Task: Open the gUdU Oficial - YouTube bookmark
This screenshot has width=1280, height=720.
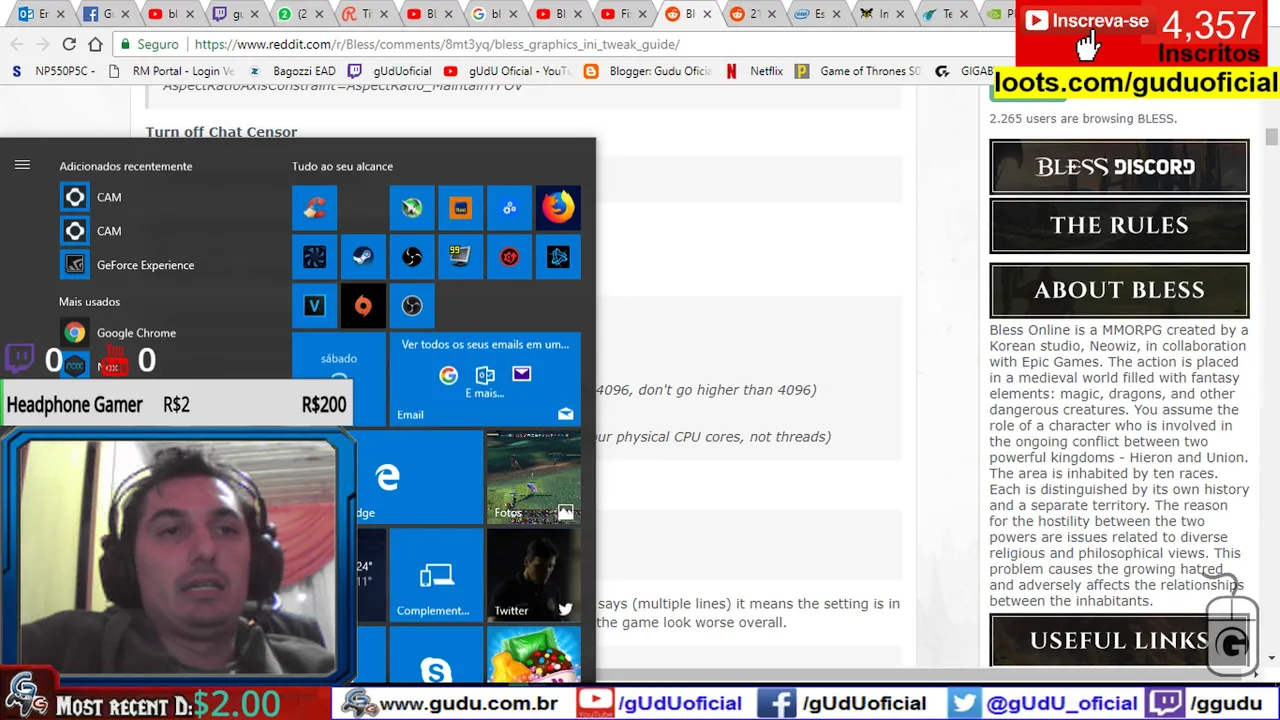Action: point(507,71)
